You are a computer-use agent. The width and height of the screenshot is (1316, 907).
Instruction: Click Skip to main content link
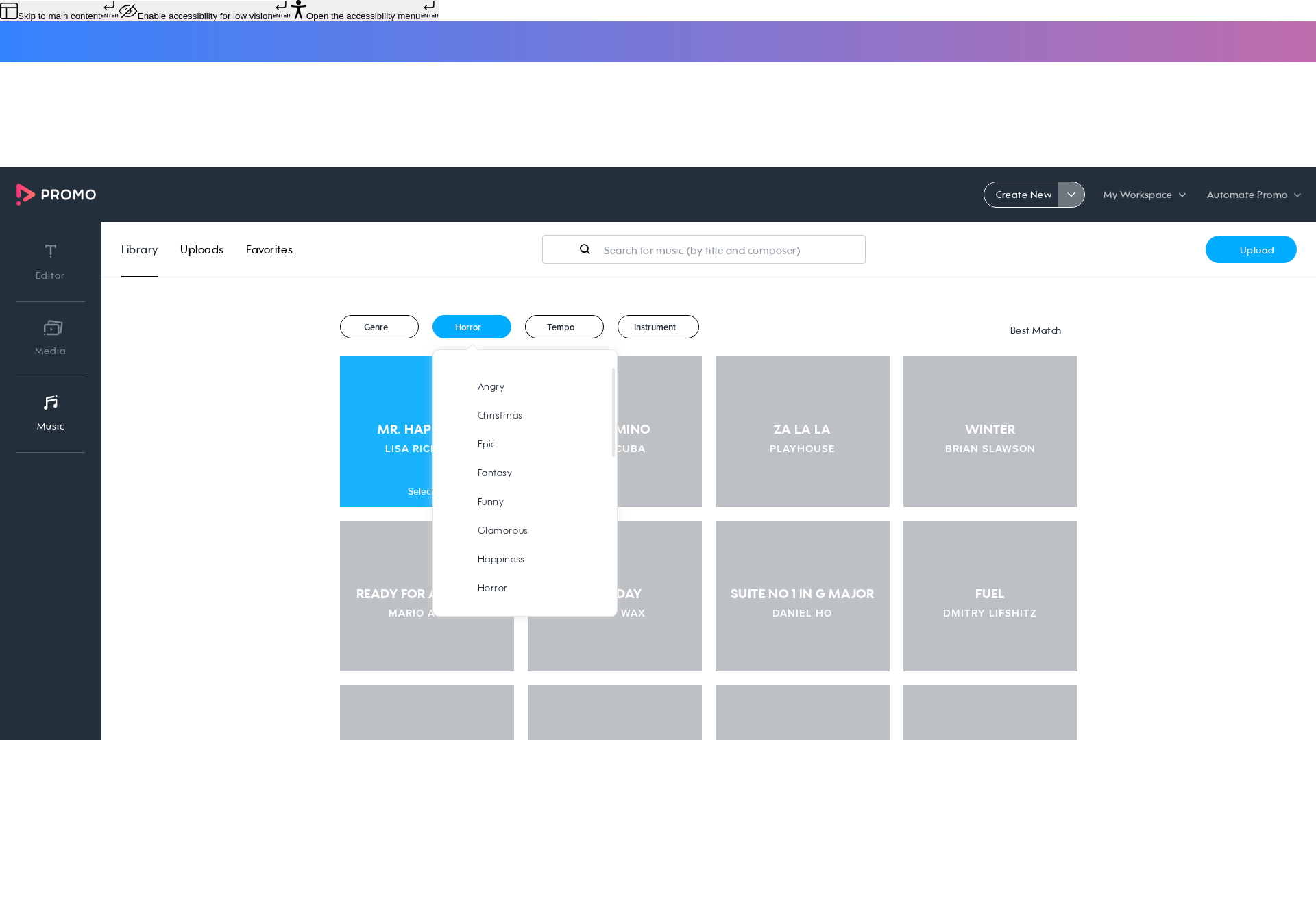click(59, 16)
